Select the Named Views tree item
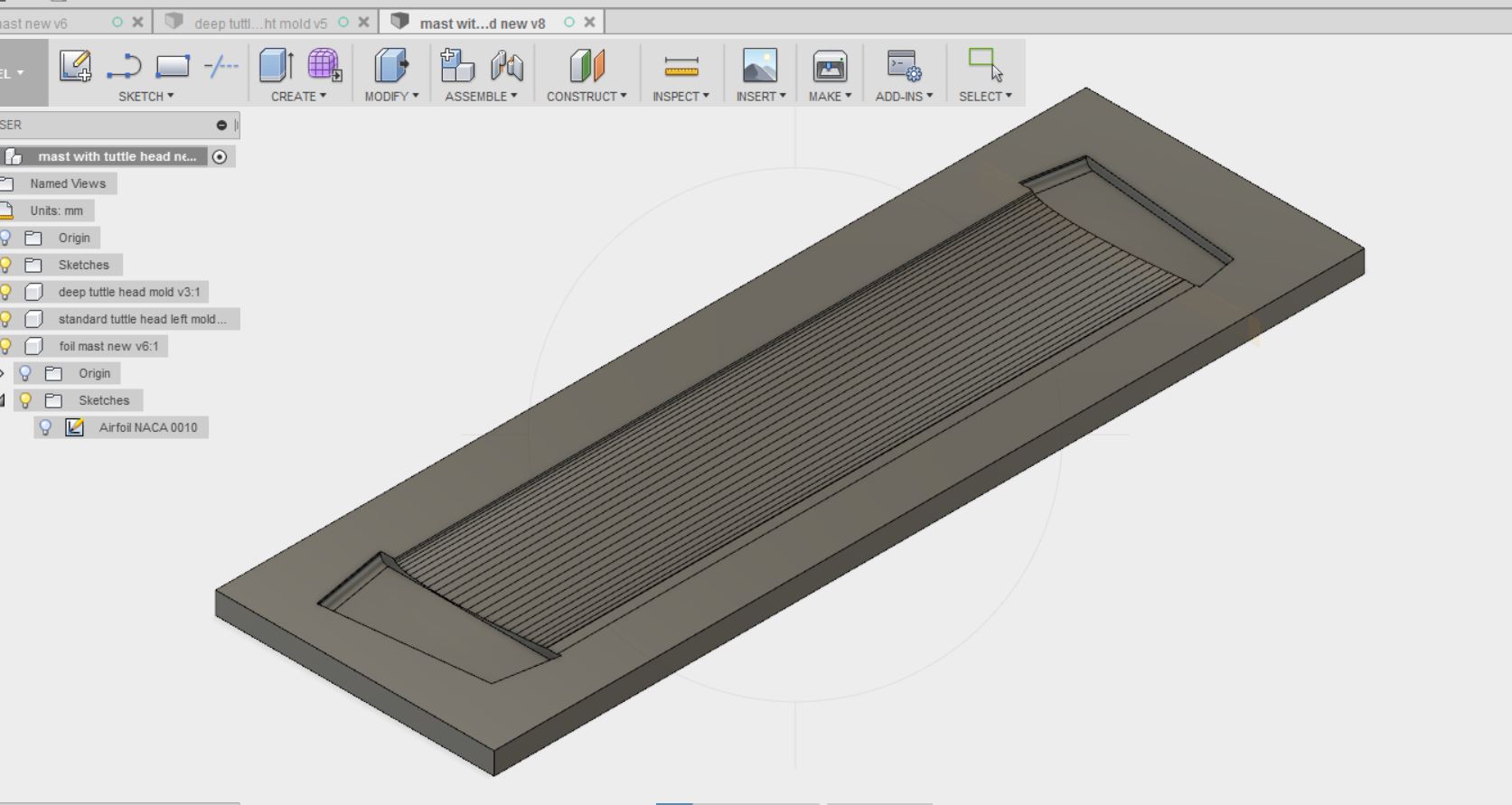This screenshot has height=805, width=1512. [x=68, y=183]
